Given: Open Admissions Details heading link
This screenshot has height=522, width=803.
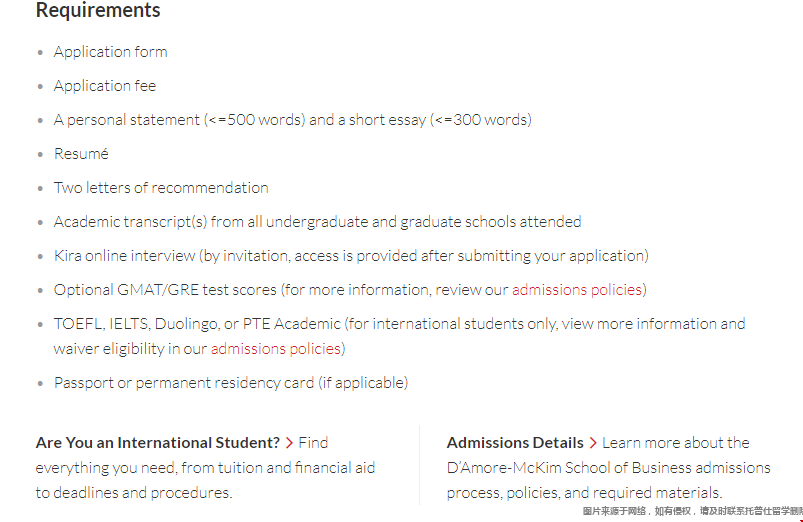Looking at the screenshot, I should coord(515,443).
